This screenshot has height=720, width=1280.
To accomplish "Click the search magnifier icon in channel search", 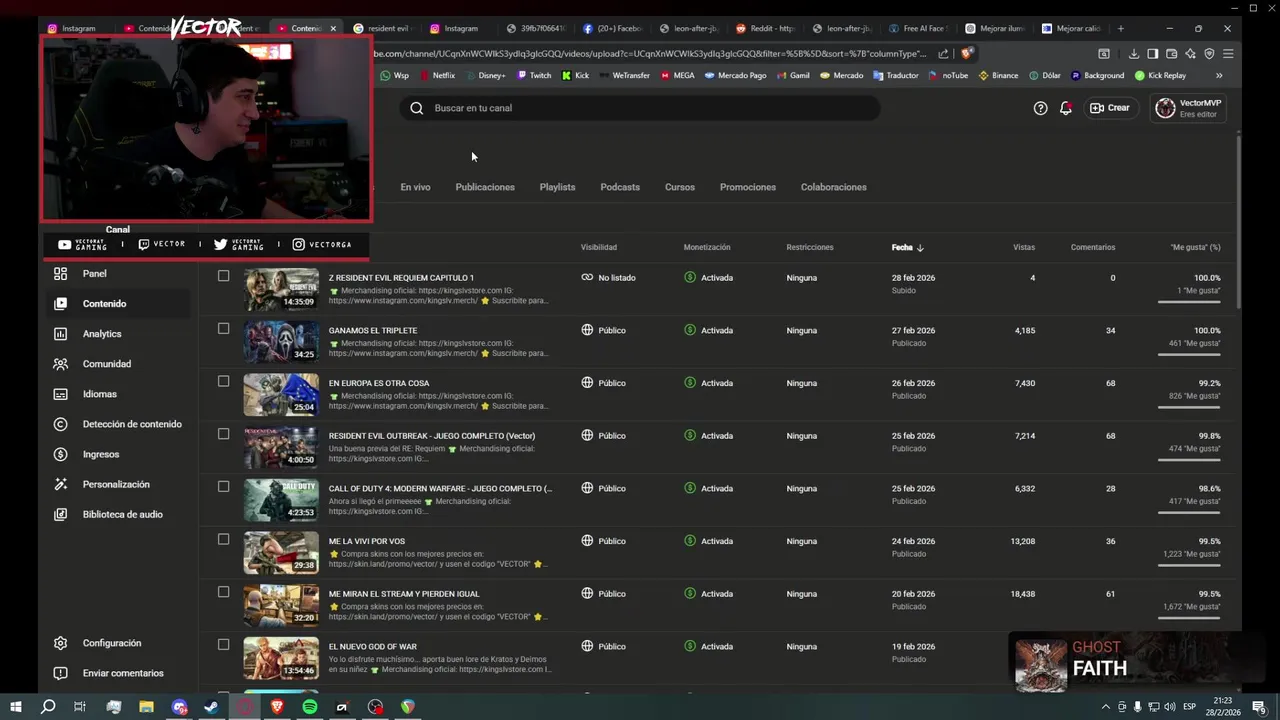I will 417,108.
